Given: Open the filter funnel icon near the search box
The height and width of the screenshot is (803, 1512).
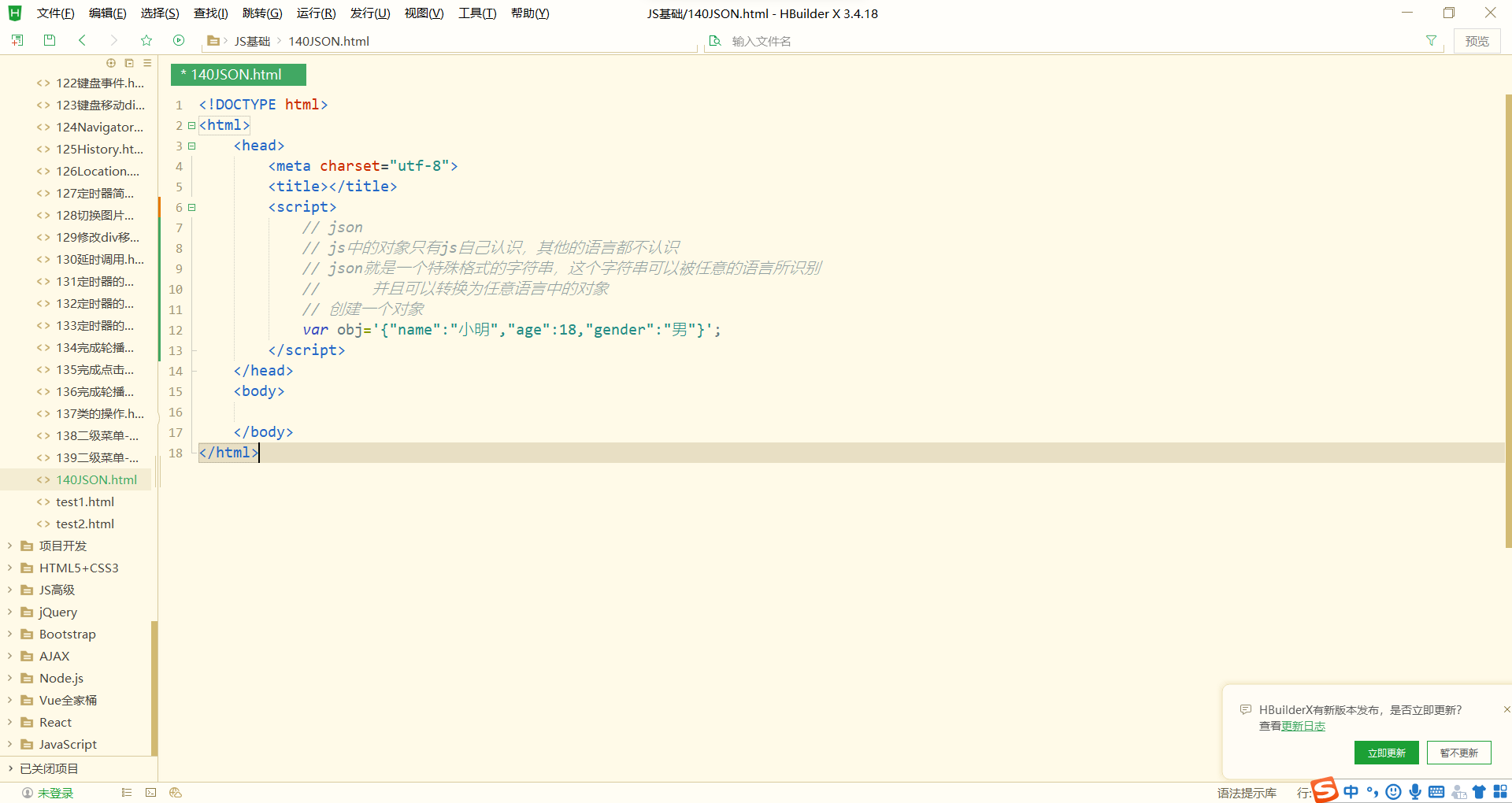Looking at the screenshot, I should [x=1431, y=40].
